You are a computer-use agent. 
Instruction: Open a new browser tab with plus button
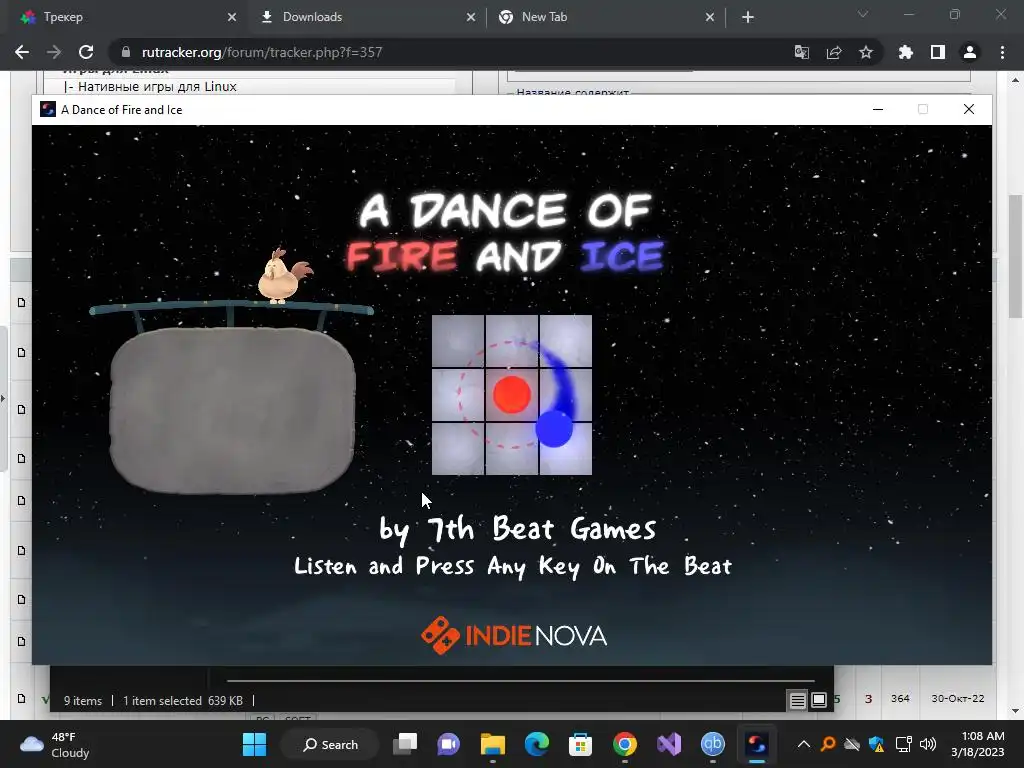[x=748, y=17]
